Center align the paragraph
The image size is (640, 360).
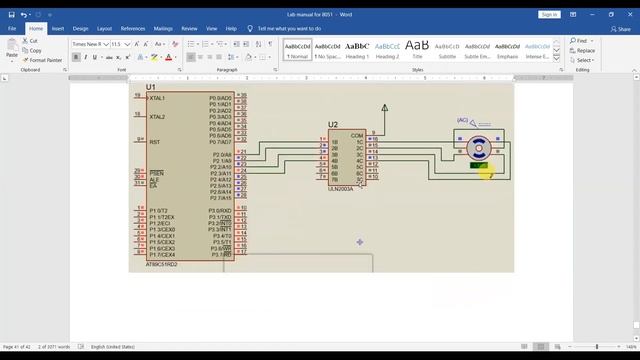(x=200, y=58)
